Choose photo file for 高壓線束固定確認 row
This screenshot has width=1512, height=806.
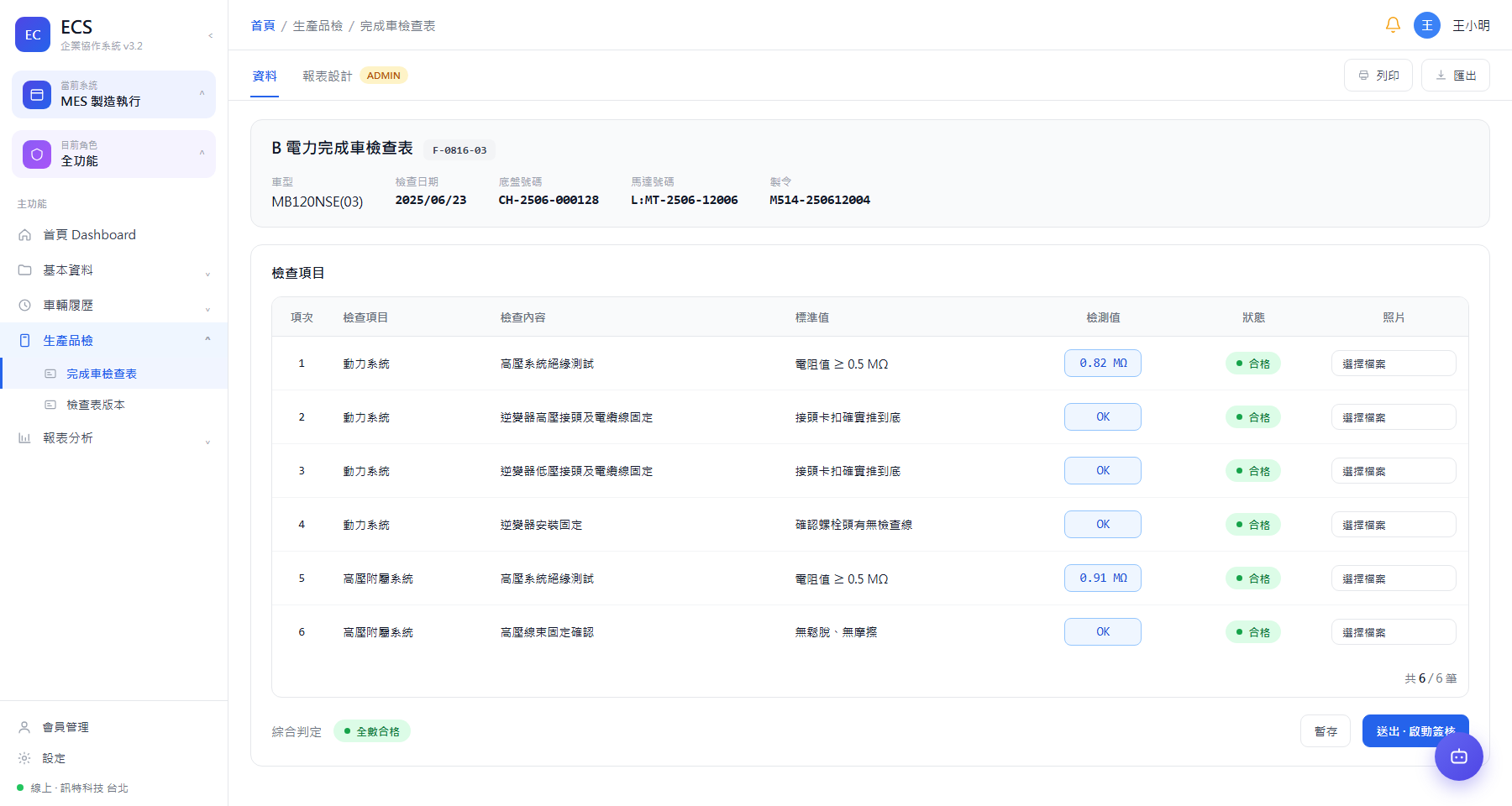[x=1394, y=632]
